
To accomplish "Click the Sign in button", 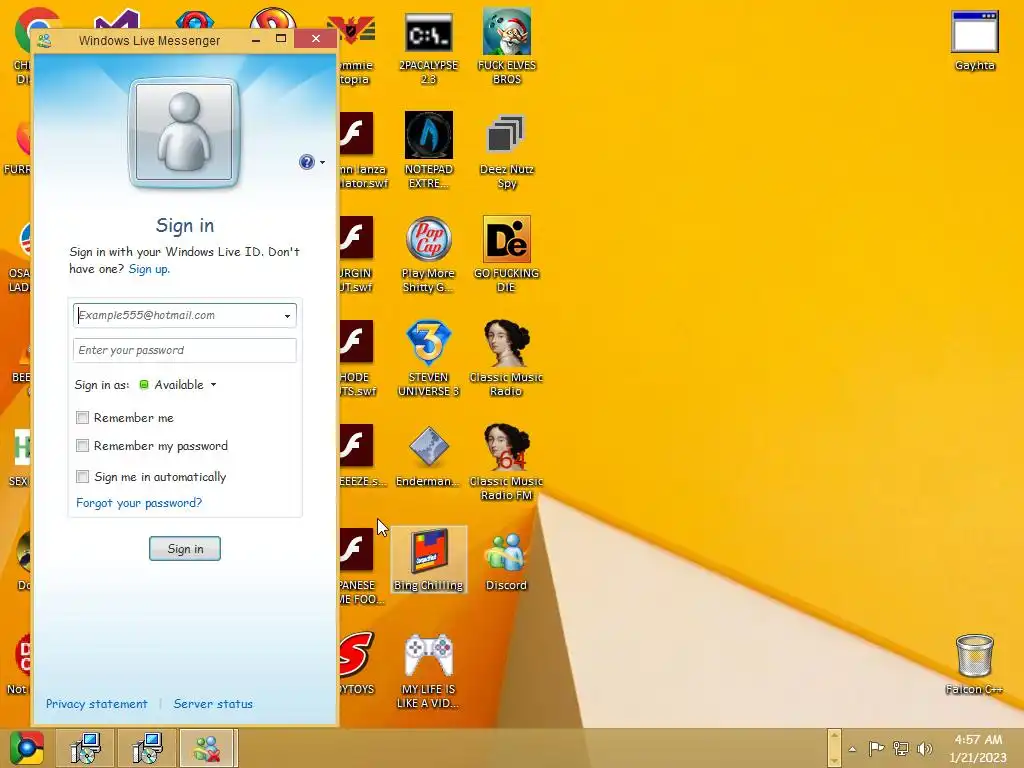I will coord(185,549).
